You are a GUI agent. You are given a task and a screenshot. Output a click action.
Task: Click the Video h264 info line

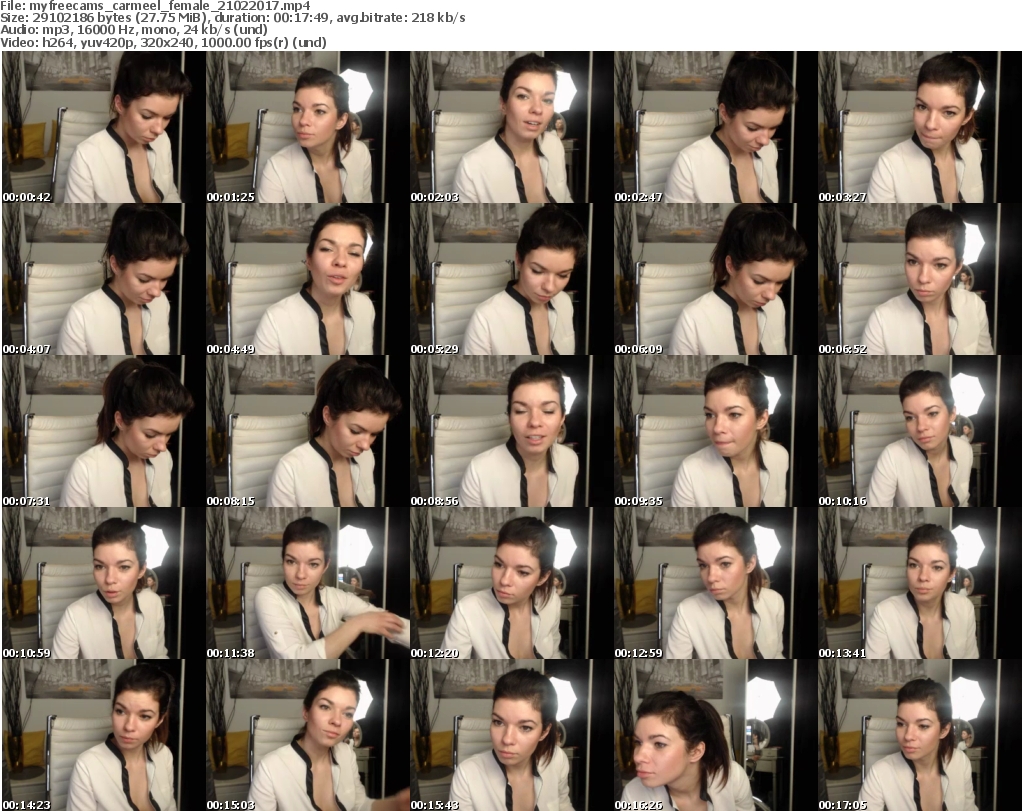(x=163, y=42)
